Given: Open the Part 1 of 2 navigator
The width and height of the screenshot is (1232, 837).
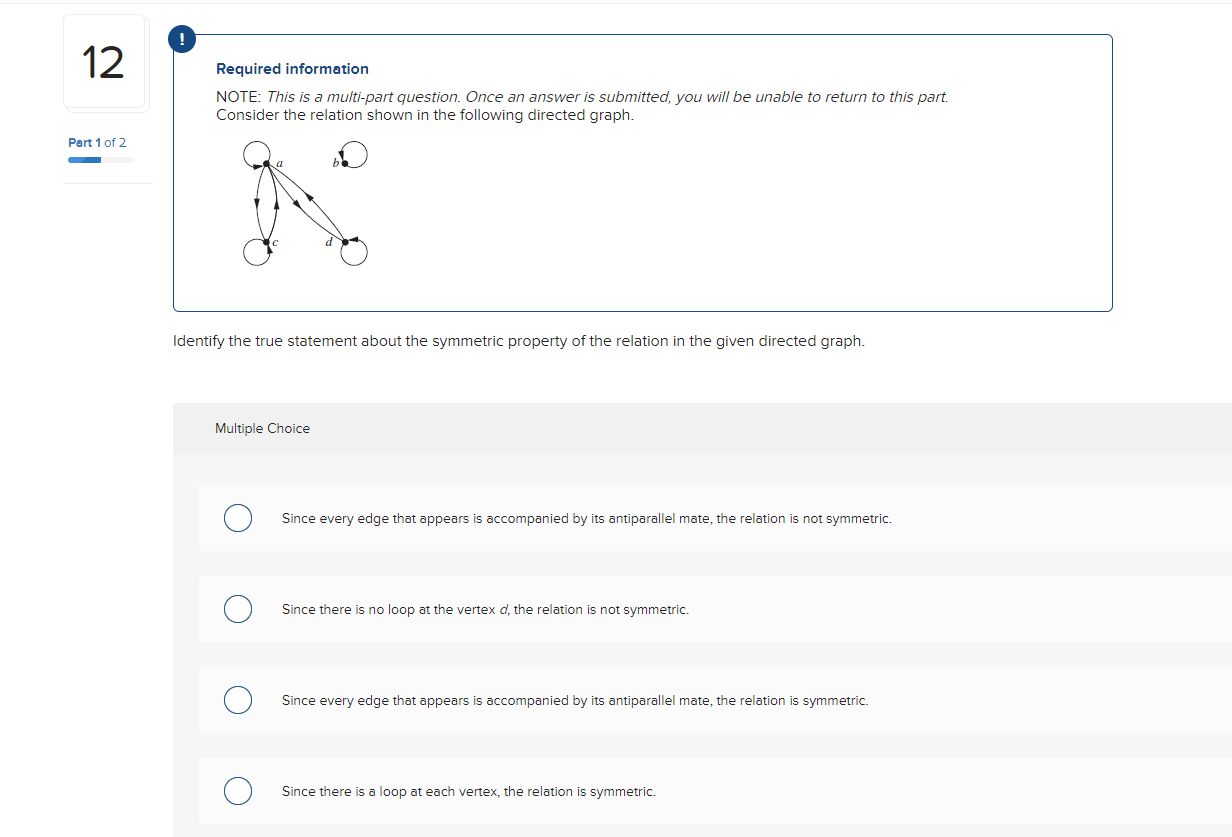Looking at the screenshot, I should [97, 142].
